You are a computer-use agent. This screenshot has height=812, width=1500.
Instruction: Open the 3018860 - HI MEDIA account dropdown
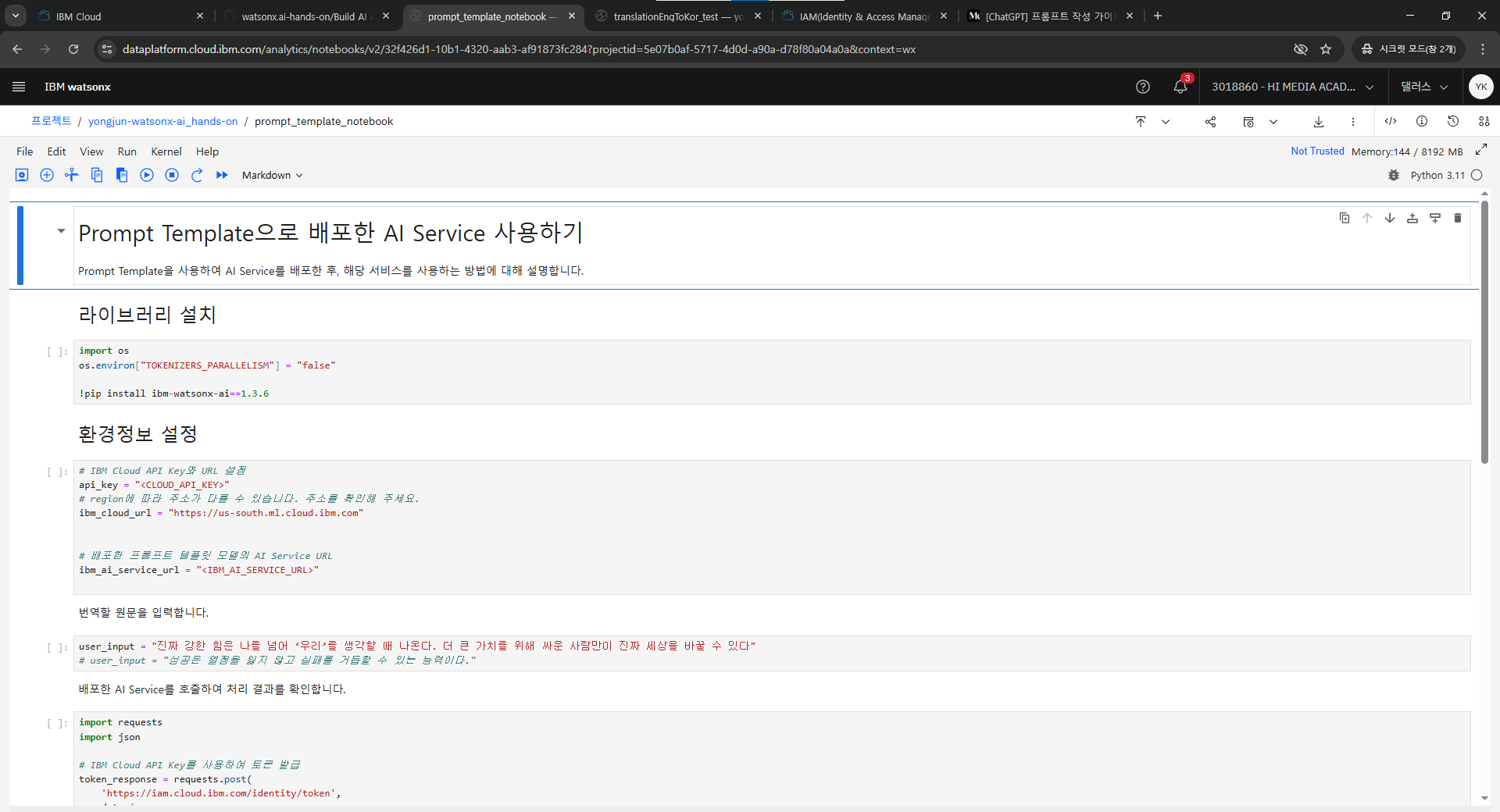[x=1293, y=87]
